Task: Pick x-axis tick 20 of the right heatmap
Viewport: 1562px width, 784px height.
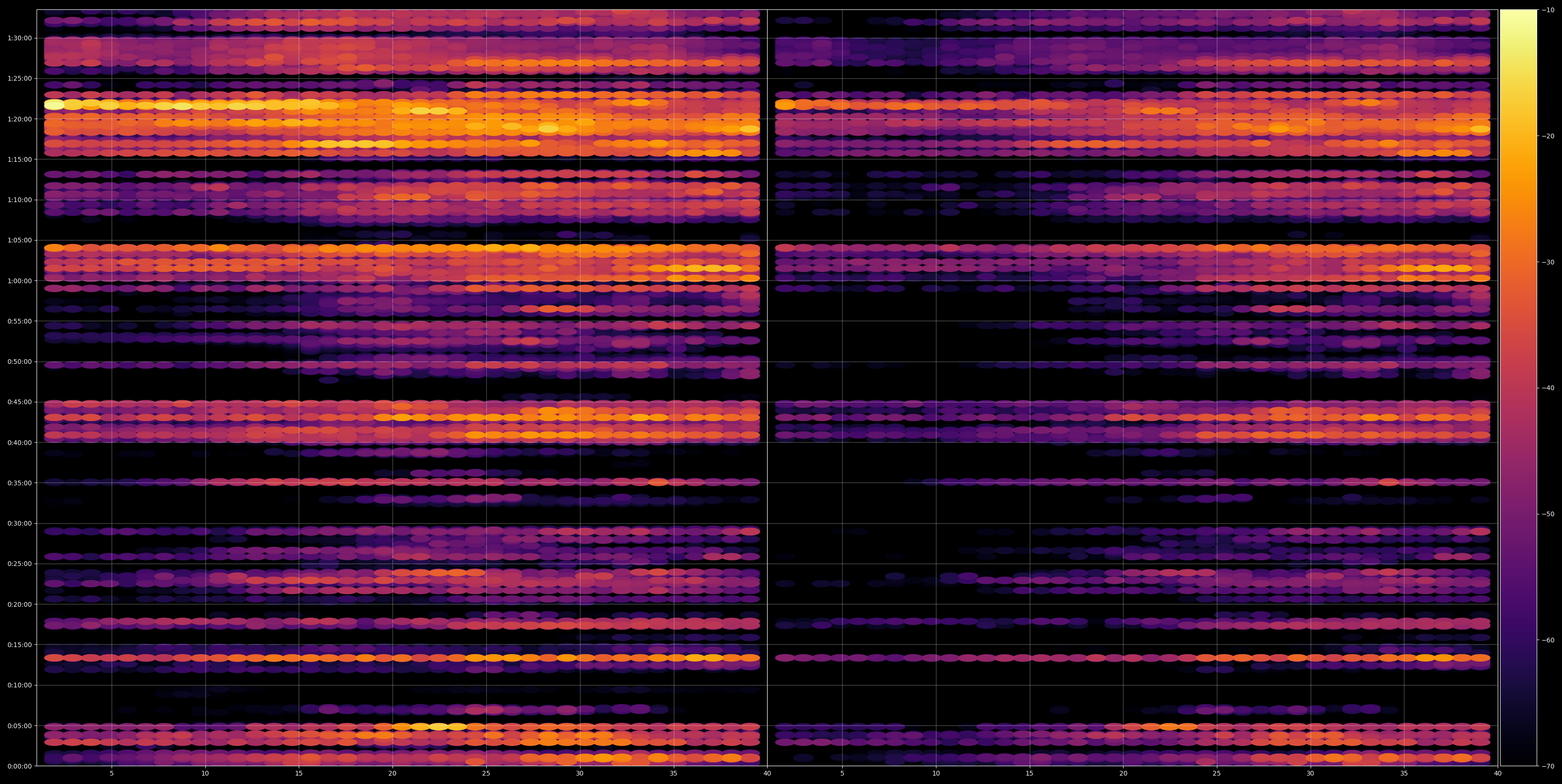Action: point(1123,774)
